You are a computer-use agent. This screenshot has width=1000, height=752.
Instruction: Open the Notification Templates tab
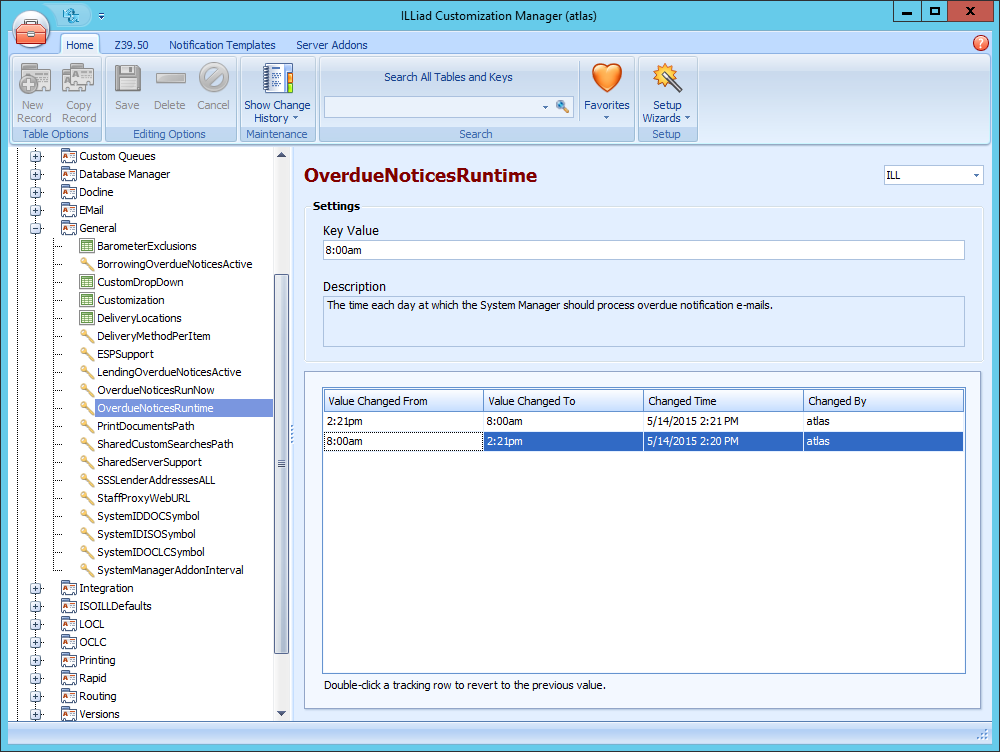click(222, 45)
